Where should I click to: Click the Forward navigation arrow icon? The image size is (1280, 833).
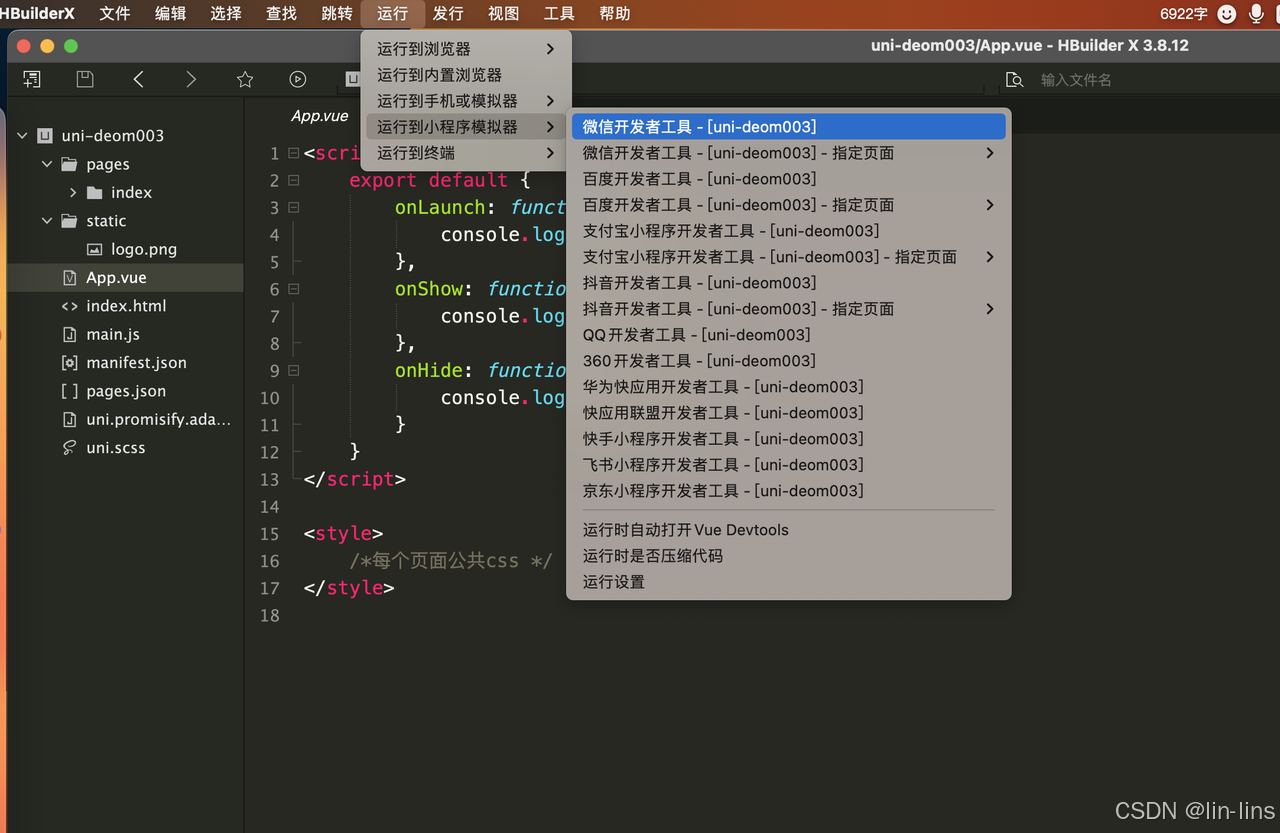click(x=191, y=79)
